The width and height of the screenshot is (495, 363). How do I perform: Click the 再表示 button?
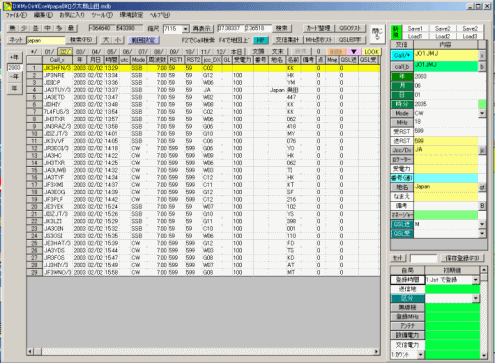click(x=201, y=29)
